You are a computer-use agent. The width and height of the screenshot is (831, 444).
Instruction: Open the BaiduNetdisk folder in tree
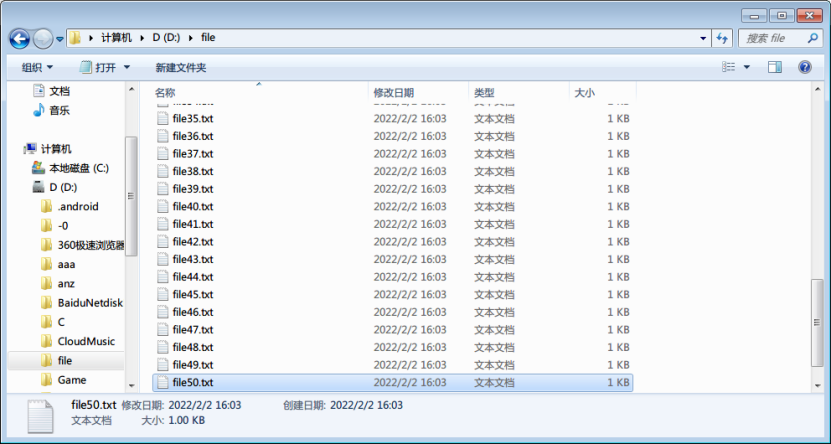90,303
